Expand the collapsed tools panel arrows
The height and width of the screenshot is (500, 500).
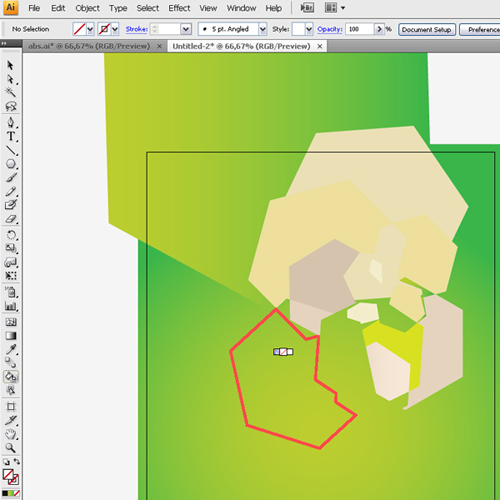[3, 43]
